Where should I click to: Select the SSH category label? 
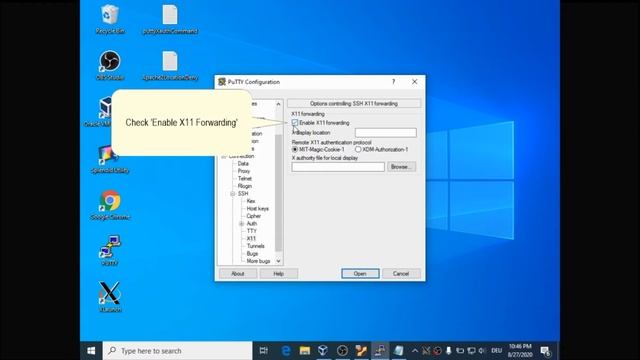[x=243, y=193]
